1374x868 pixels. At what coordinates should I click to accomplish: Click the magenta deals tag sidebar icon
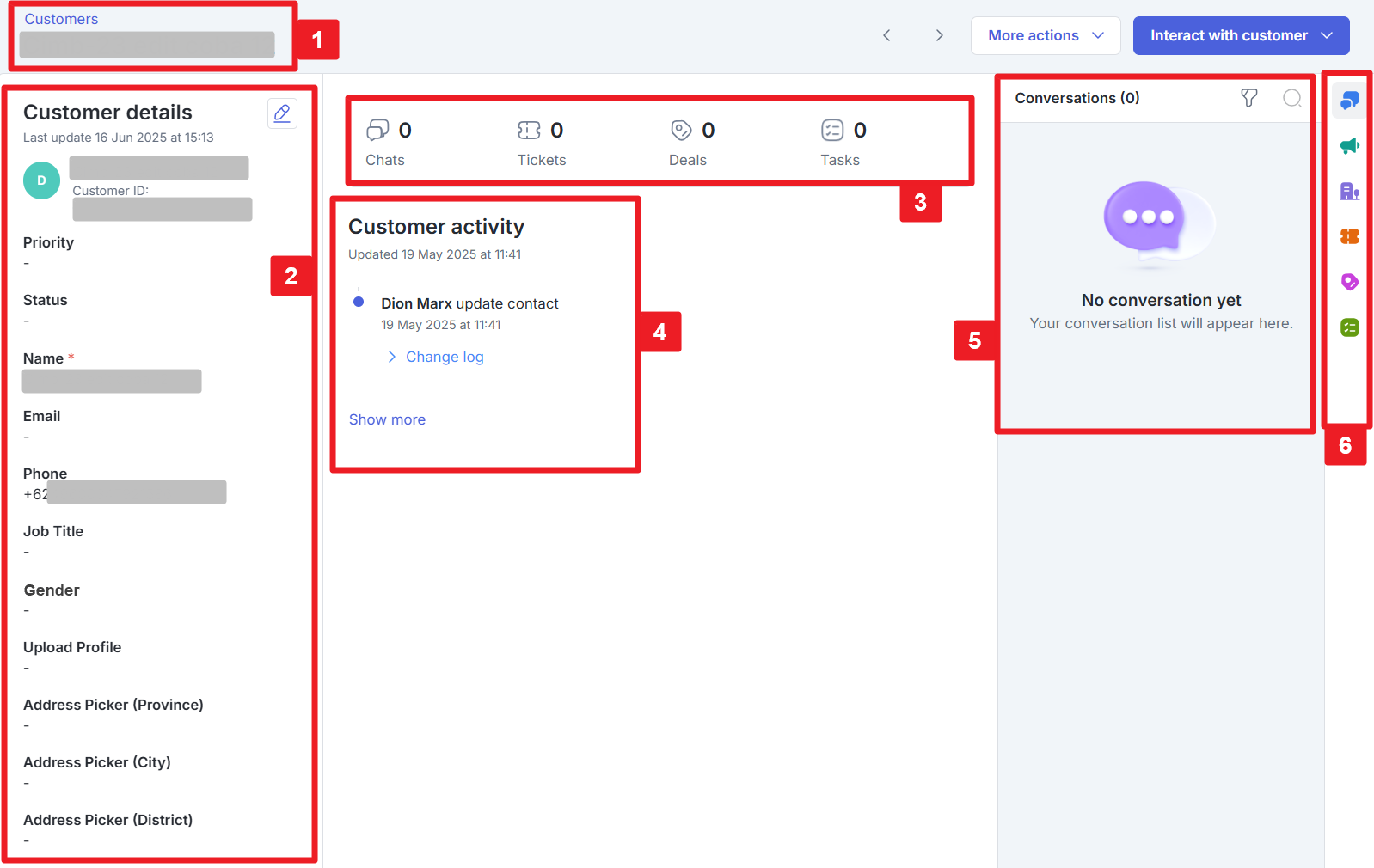(x=1349, y=282)
